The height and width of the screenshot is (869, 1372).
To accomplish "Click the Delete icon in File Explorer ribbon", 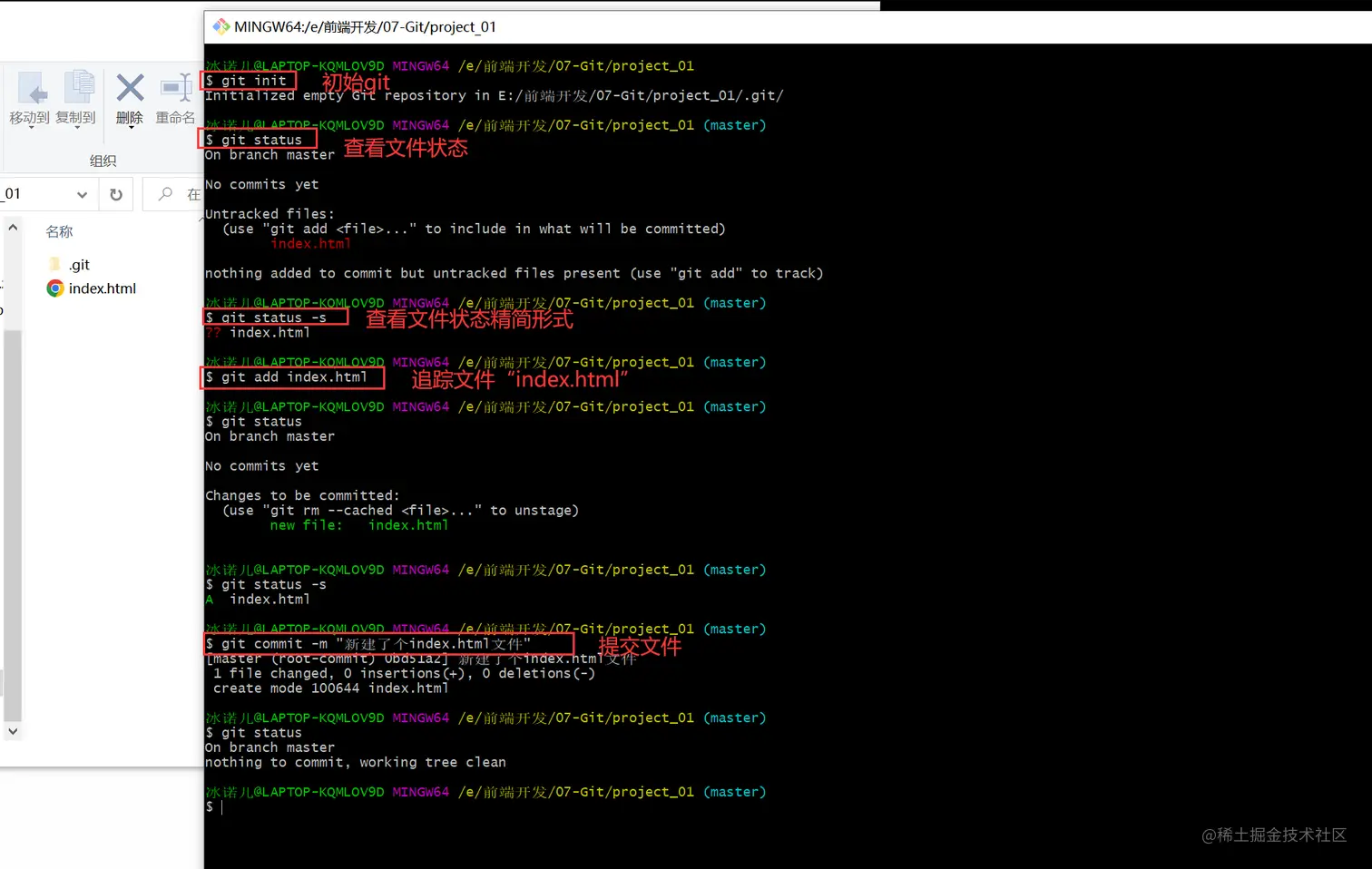I will (x=130, y=88).
